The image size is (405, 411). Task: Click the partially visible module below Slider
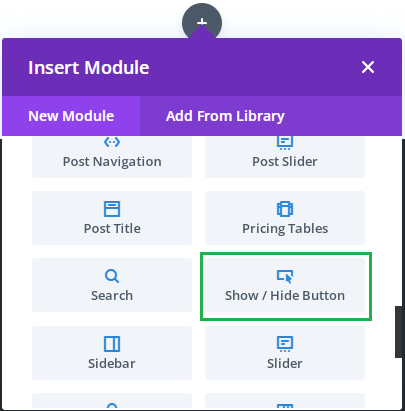coord(285,401)
